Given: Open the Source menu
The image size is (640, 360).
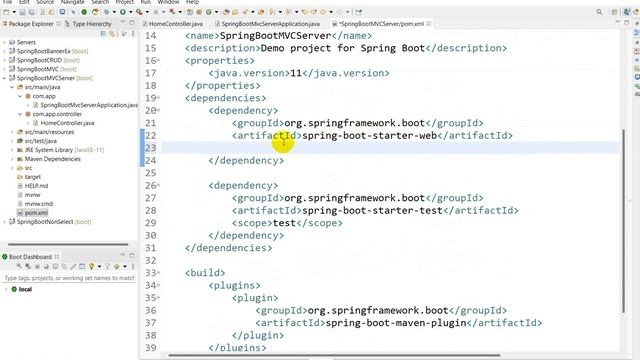Looking at the screenshot, I should pyautogui.click(x=45, y=2).
